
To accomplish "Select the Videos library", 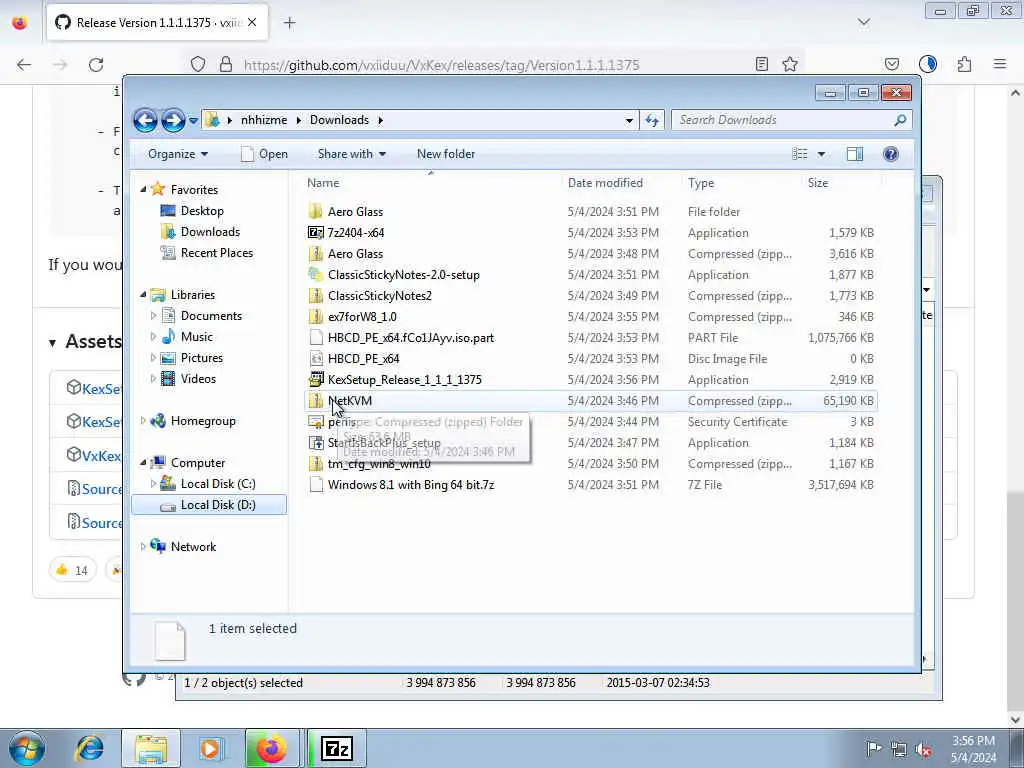I will [x=198, y=379].
